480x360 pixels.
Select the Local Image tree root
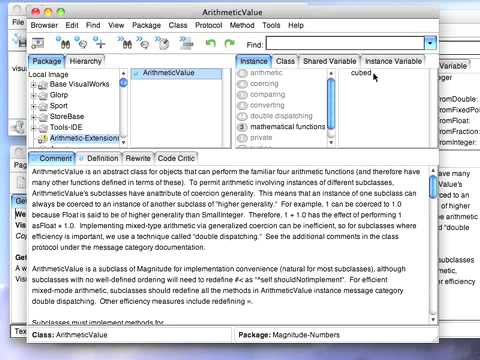coord(48,74)
